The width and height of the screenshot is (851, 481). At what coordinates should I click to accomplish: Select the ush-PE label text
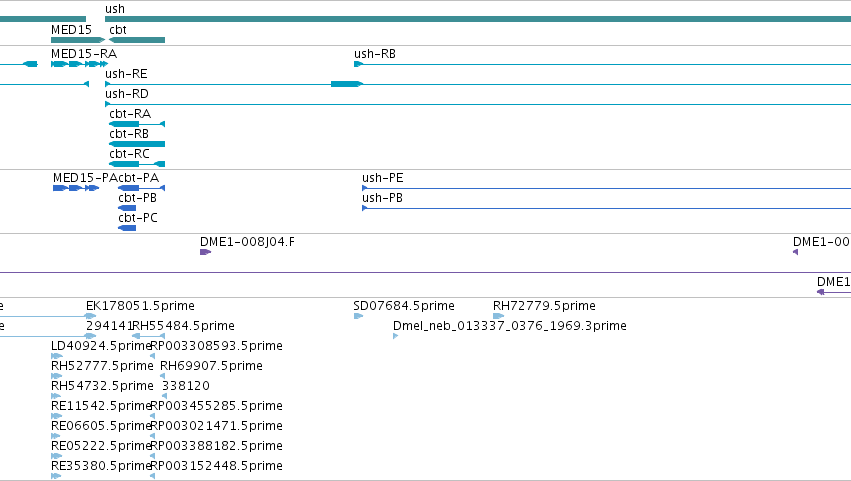point(383,178)
